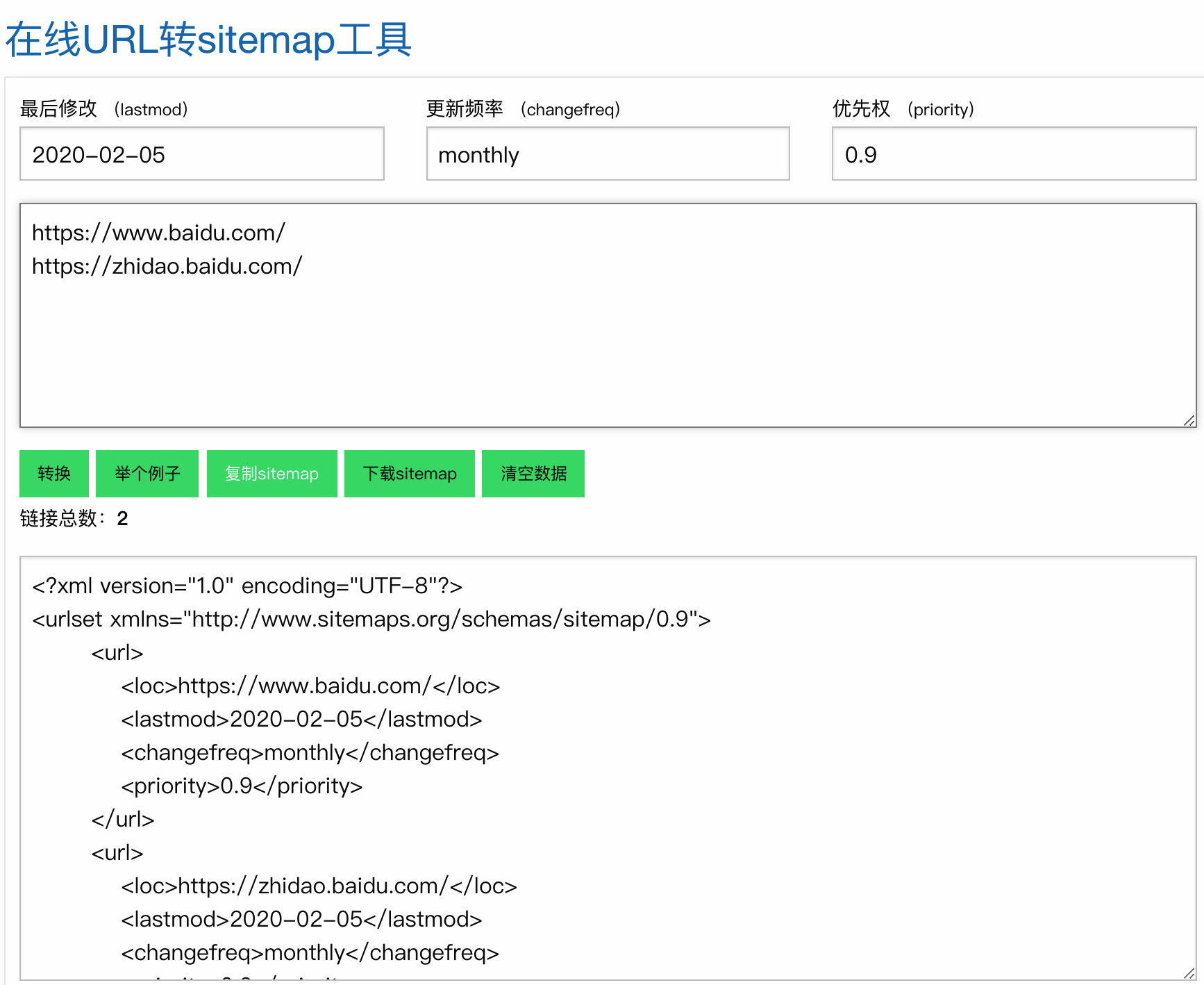Click the 最后修改 (lastmod) label

[x=104, y=109]
